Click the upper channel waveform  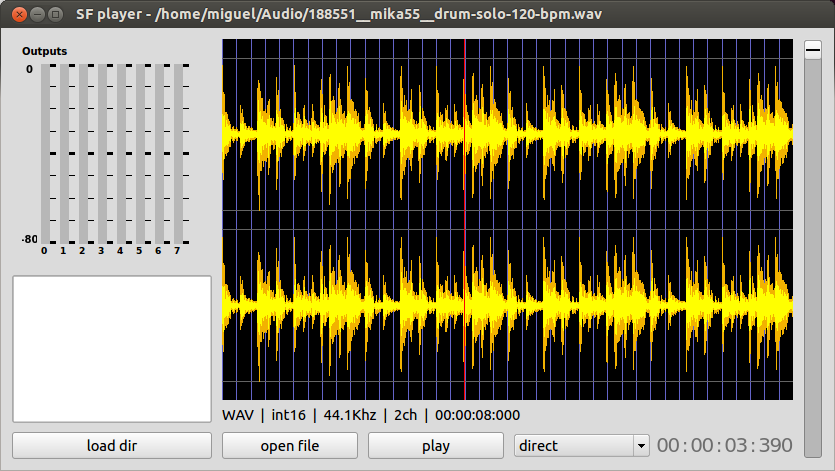[507, 133]
